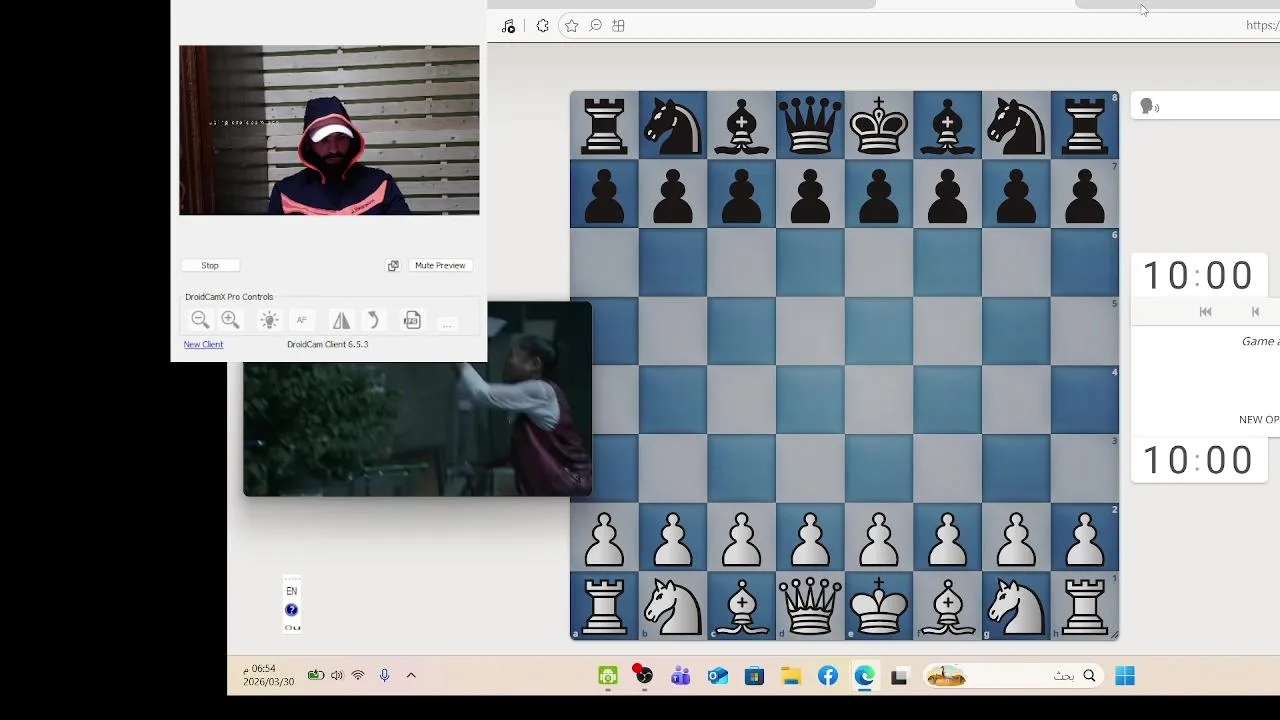This screenshot has height=720, width=1280.
Task: Click the black pawn on e7
Action: pos(879,194)
